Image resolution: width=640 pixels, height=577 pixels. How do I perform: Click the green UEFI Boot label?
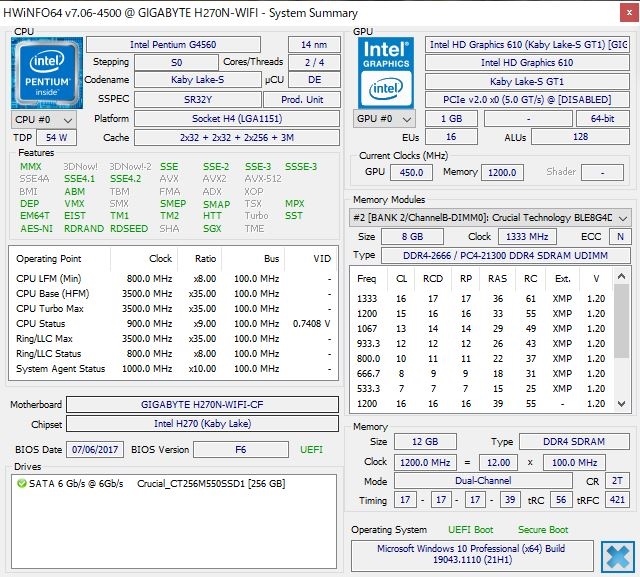point(471,530)
